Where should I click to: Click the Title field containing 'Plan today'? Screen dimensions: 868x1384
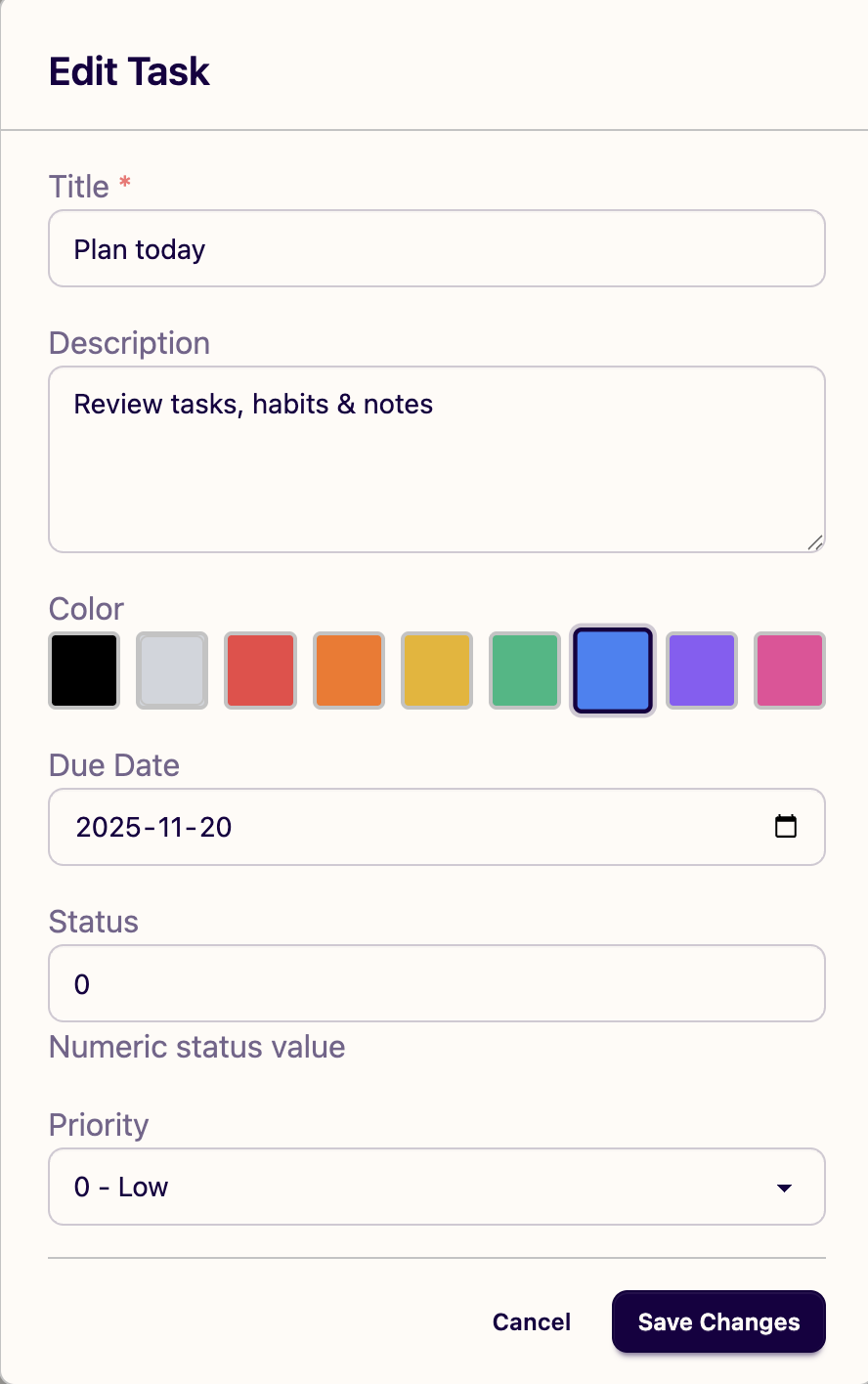436,248
